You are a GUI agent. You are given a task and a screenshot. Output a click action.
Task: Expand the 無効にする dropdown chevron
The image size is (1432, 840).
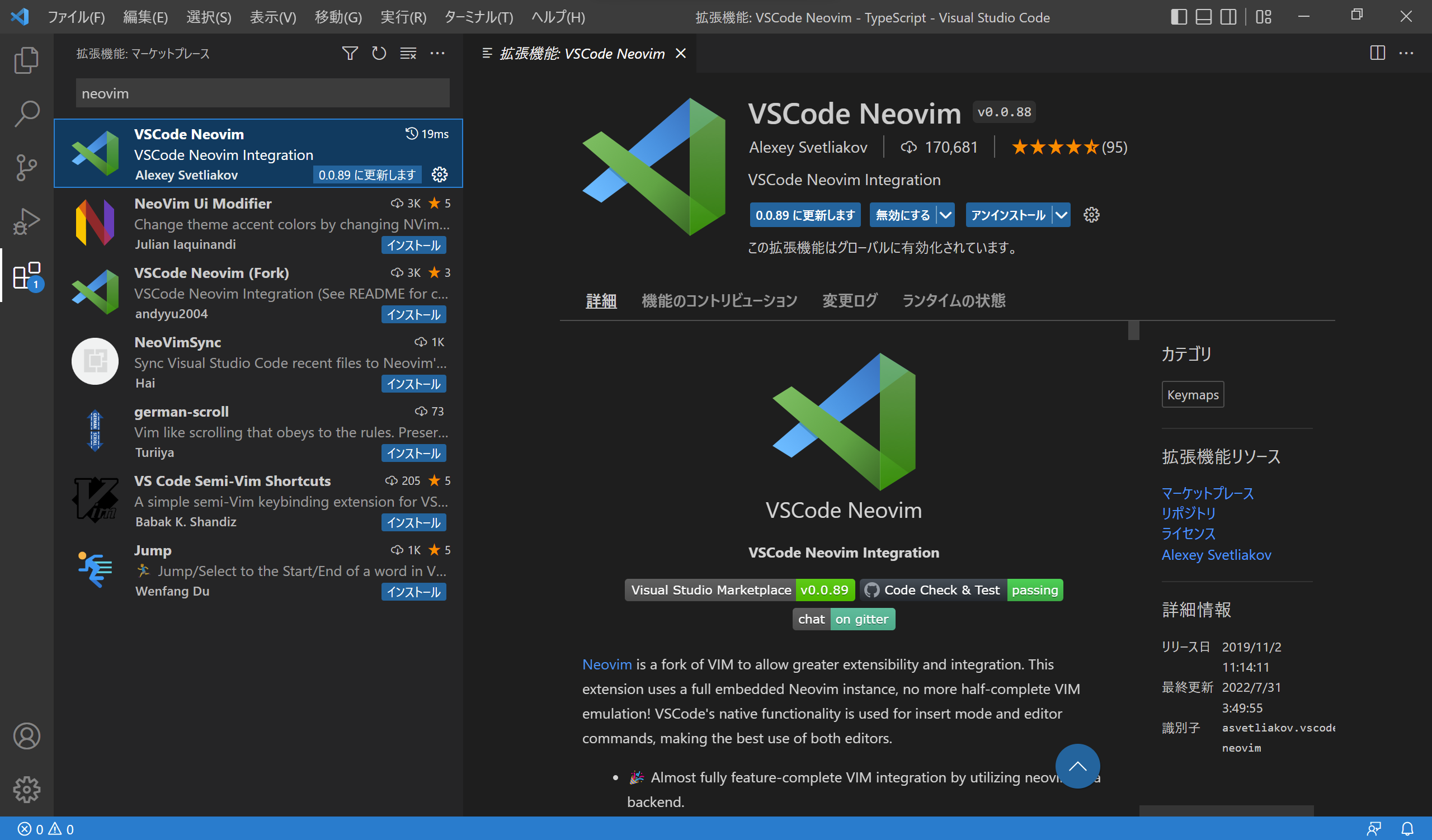coord(945,215)
